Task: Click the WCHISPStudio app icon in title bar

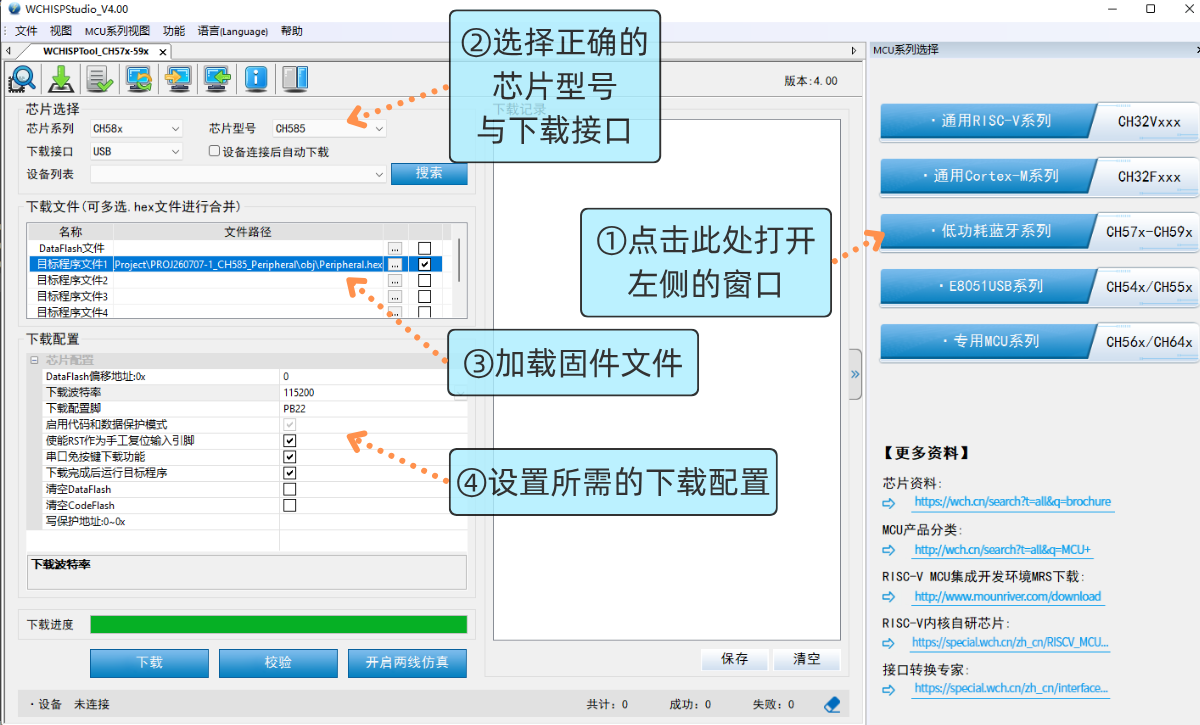Action: (13, 9)
